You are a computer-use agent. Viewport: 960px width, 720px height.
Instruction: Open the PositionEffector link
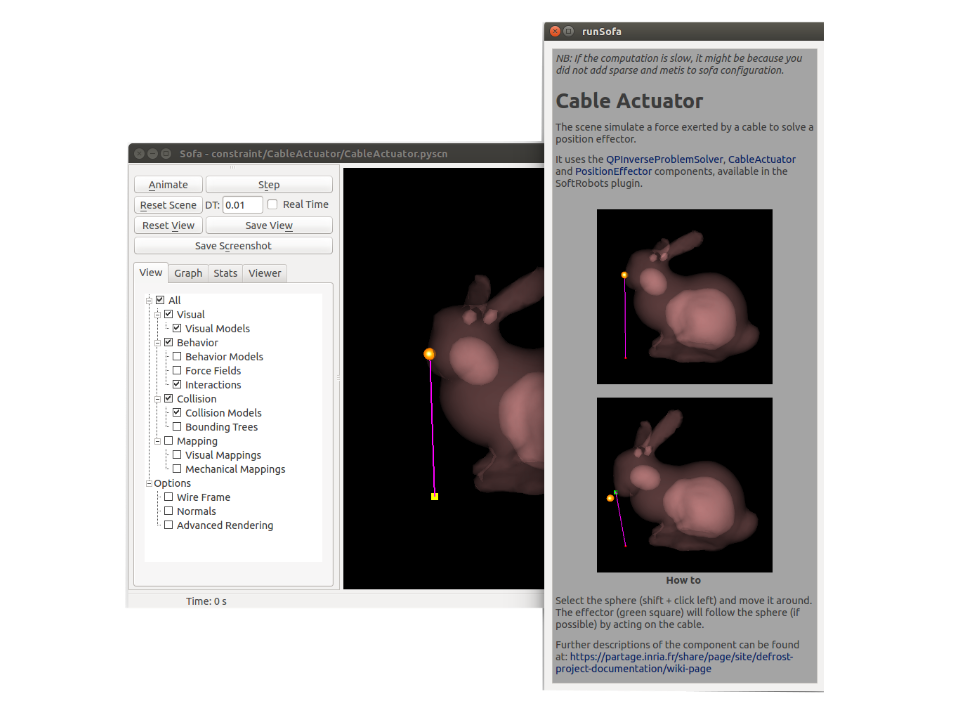click(x=613, y=171)
